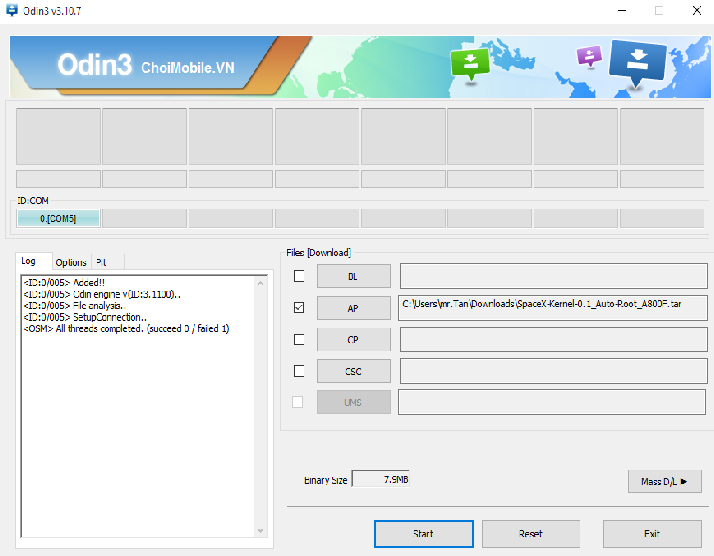Click the 'SetupConnection..' log line
Screen dimensions: 714x556
coord(85,317)
